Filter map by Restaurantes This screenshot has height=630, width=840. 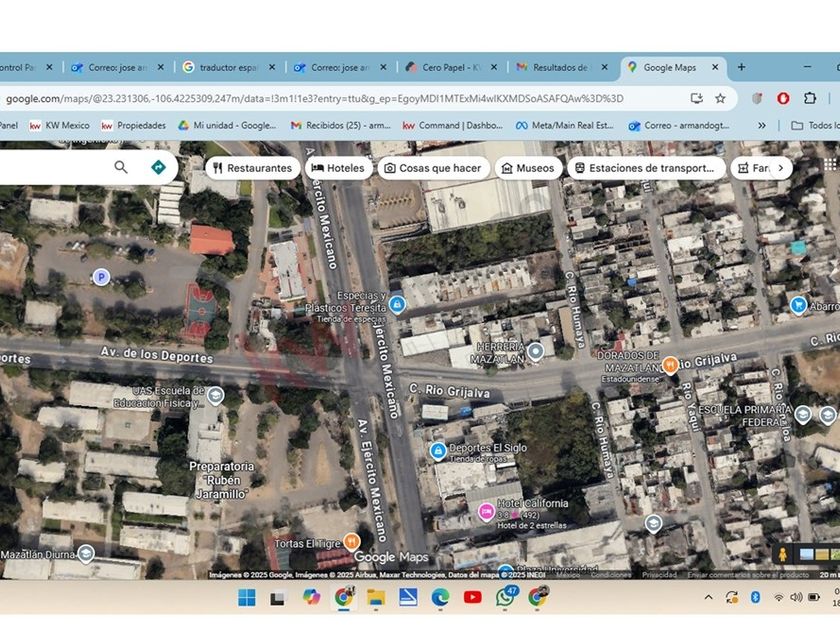(252, 168)
